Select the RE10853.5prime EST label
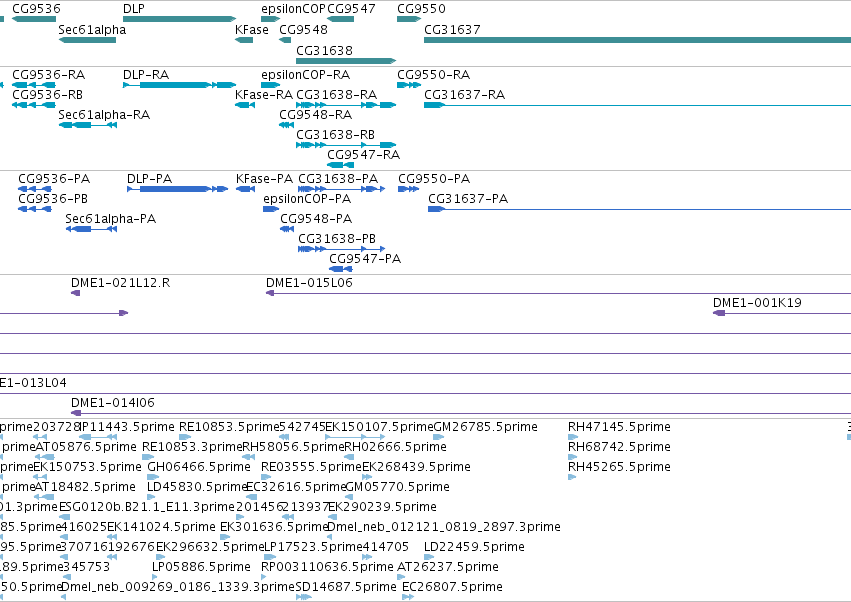This screenshot has height=602, width=851. click(x=229, y=427)
